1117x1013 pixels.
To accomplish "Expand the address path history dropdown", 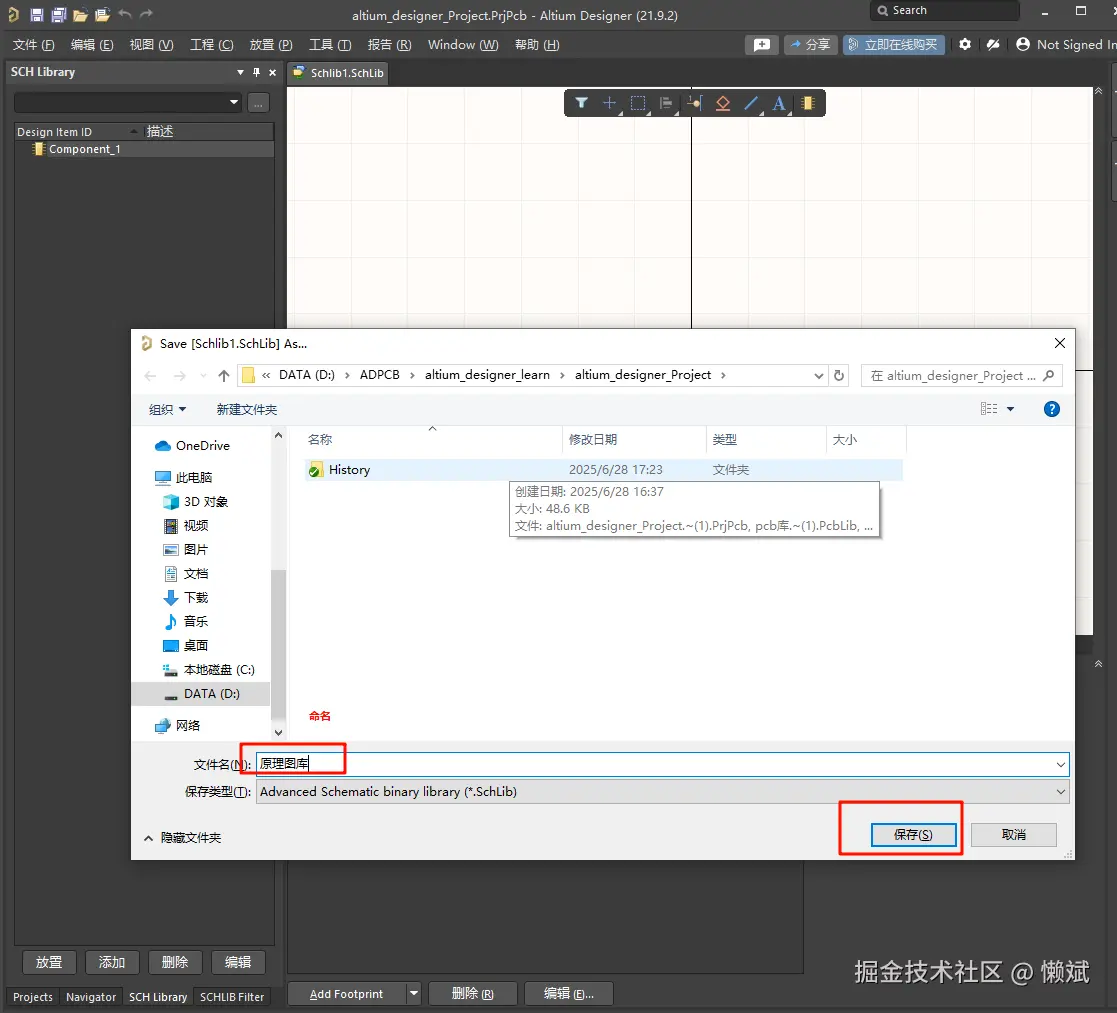I will click(x=819, y=375).
